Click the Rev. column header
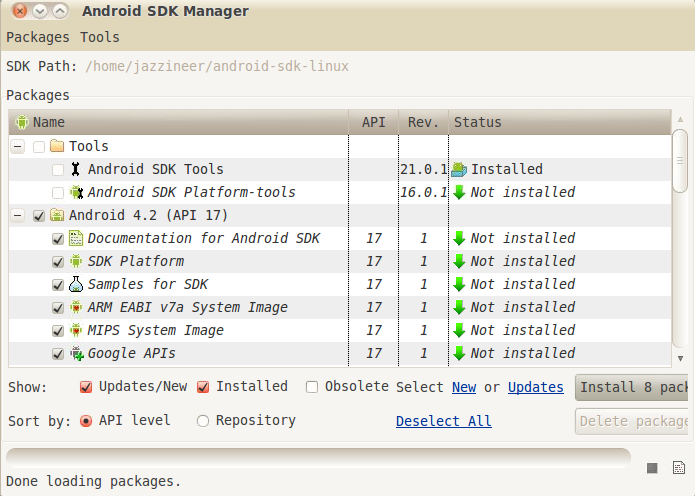Screen dimensions: 695x496 pos(423,122)
